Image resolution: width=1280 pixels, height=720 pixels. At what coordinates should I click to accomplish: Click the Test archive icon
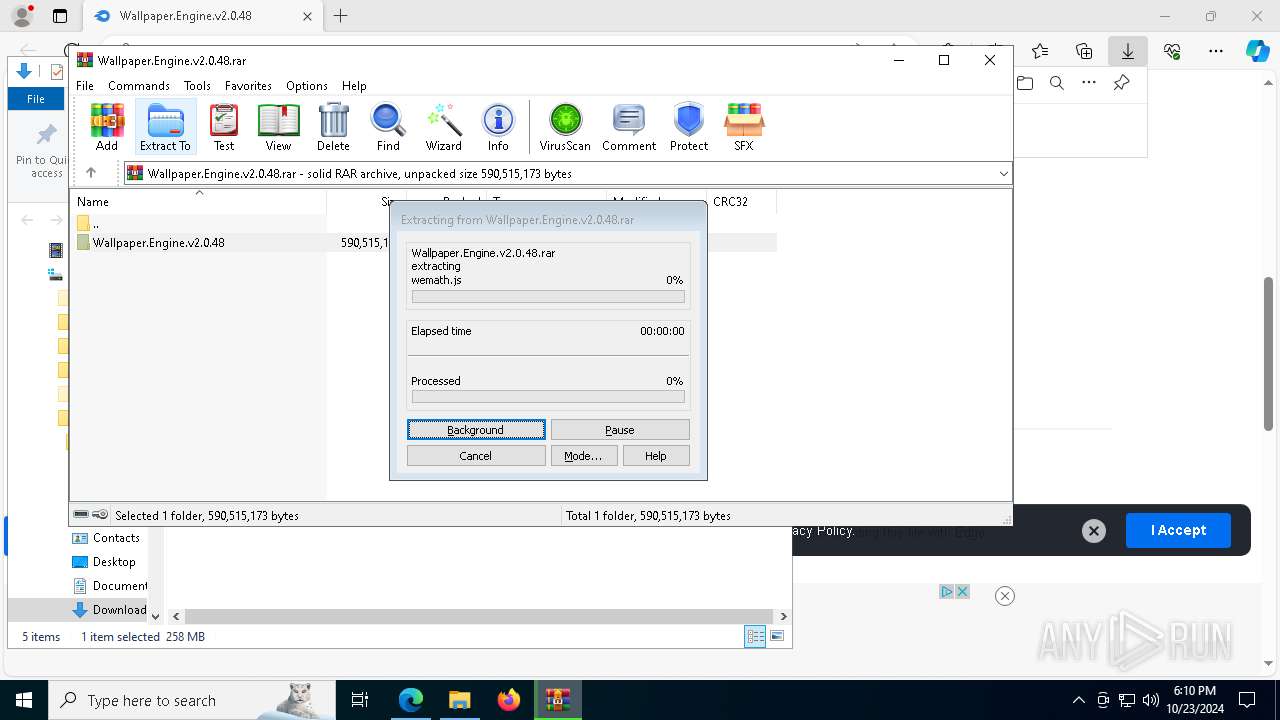(x=224, y=126)
